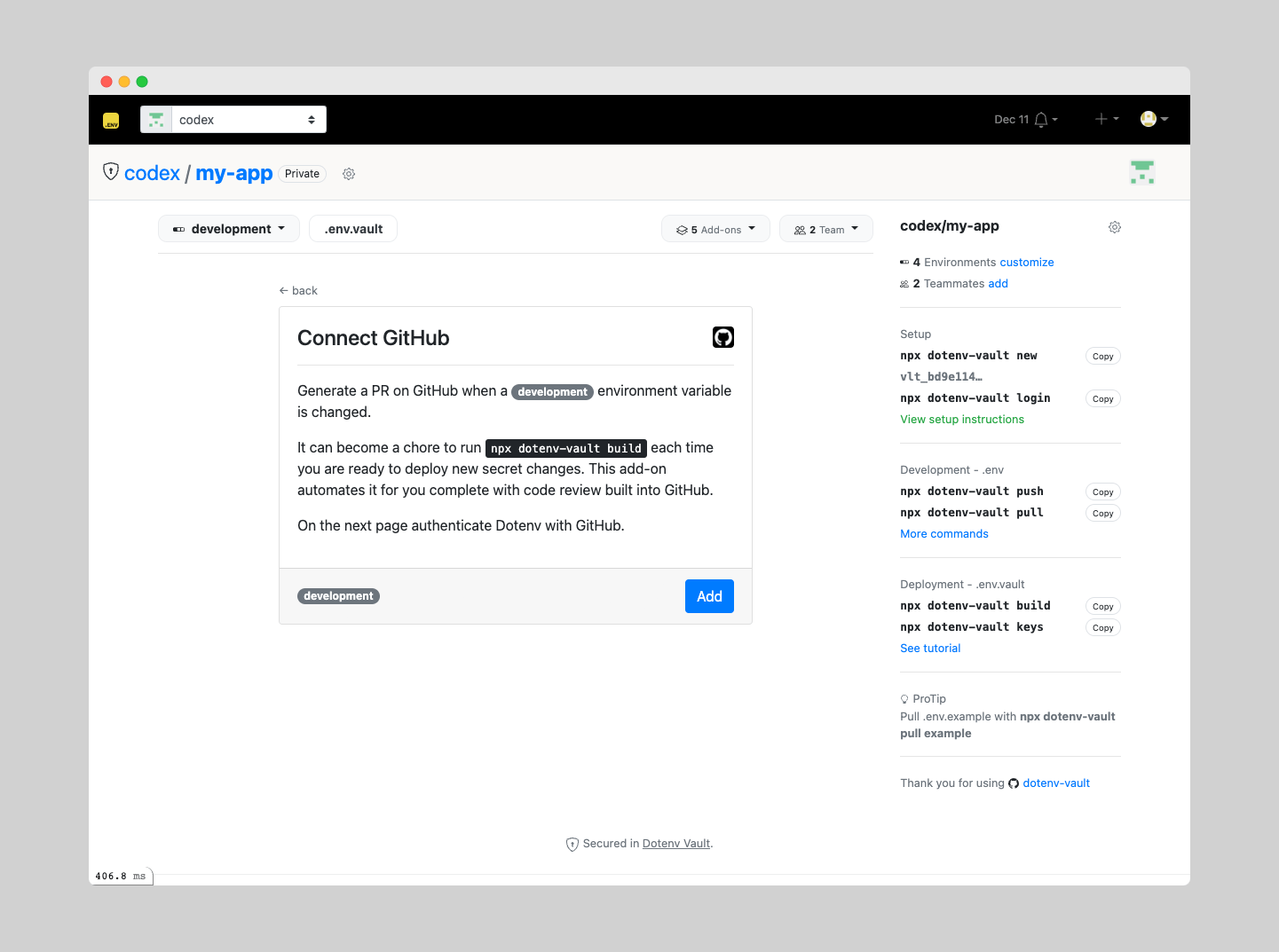Copy the npx dotenv-vault new command
Viewport: 1279px width, 952px height.
(x=1103, y=356)
